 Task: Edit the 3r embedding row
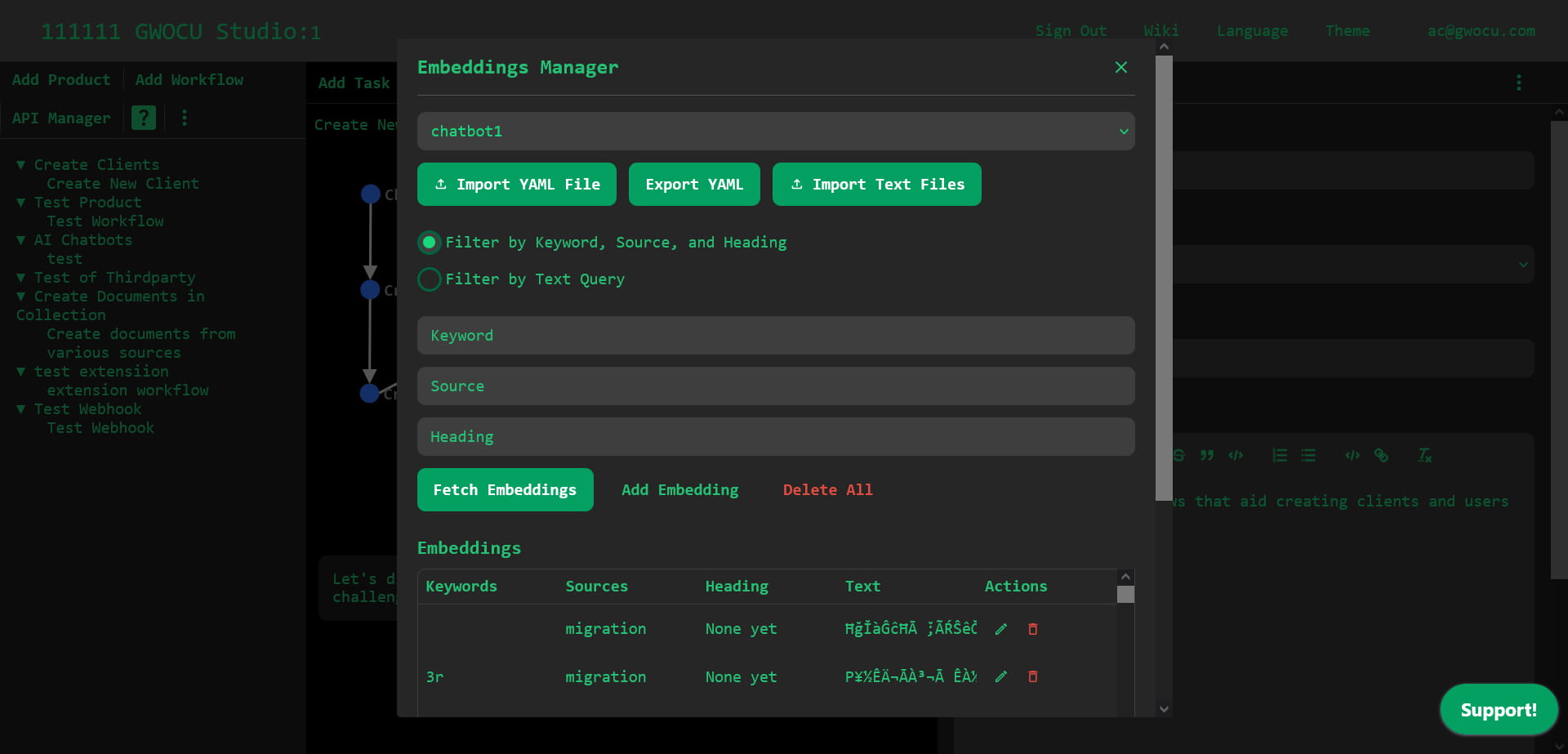[1000, 676]
